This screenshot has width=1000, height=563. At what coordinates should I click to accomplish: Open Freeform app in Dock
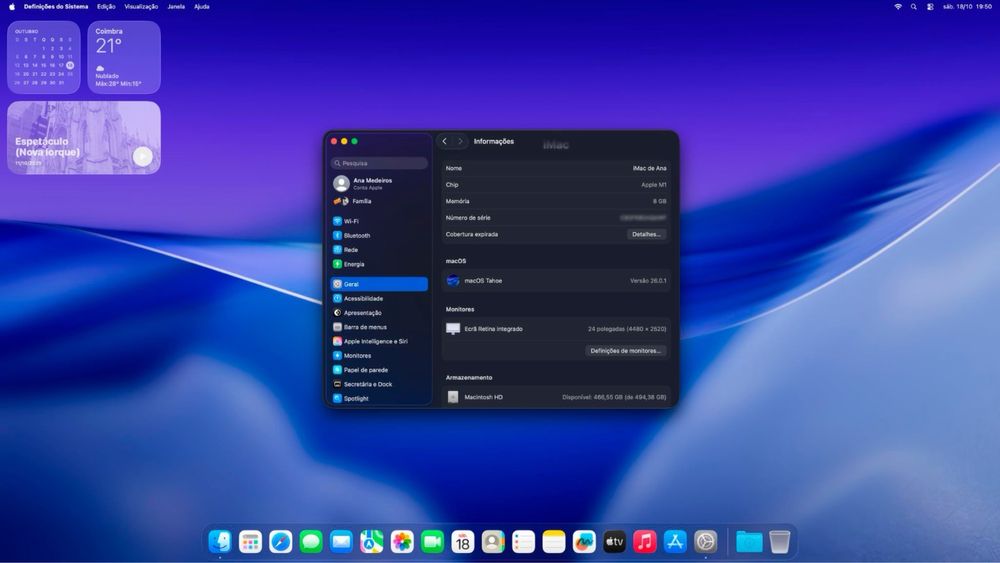(x=584, y=541)
